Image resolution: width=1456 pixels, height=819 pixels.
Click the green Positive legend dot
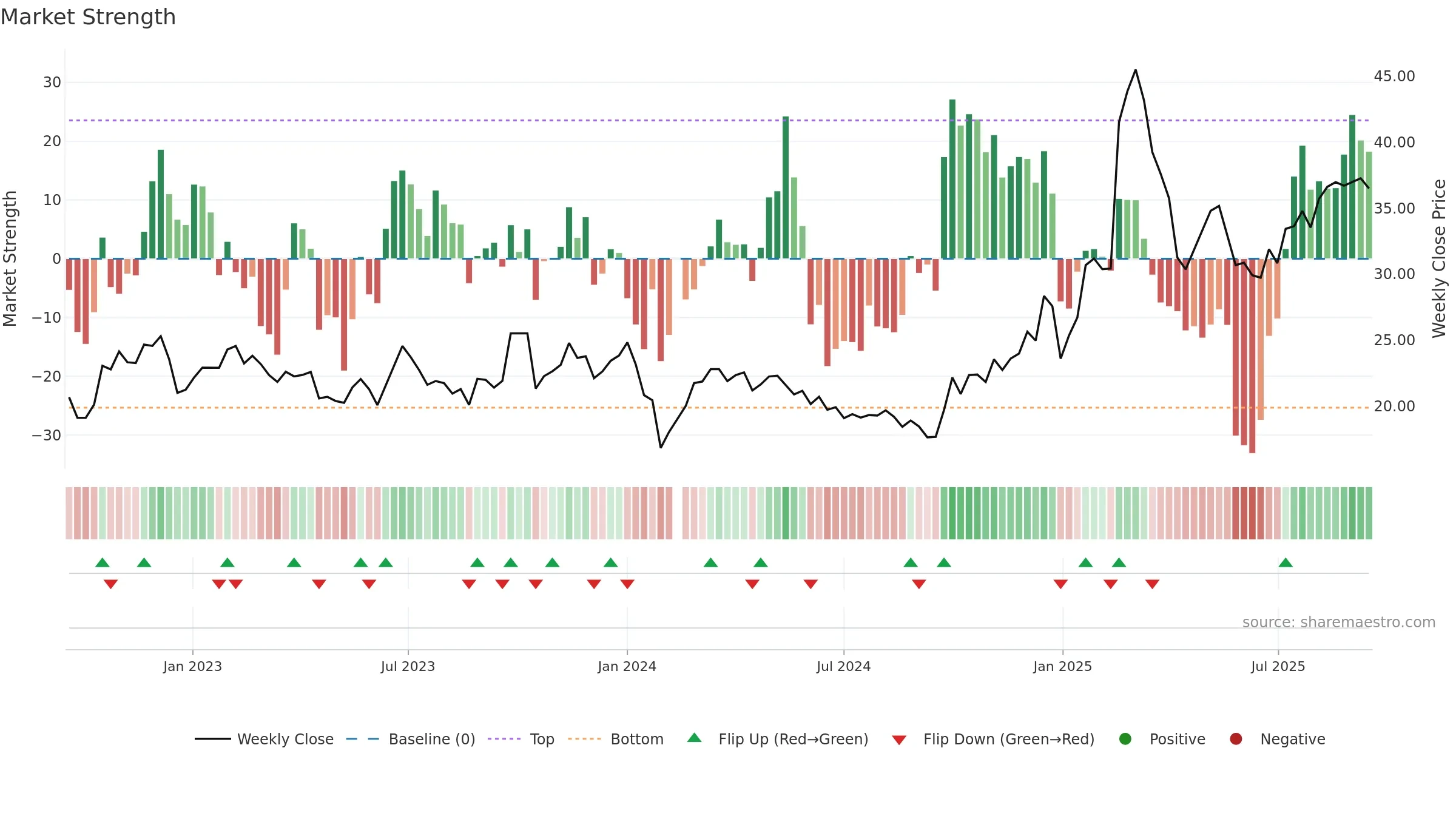pos(1125,739)
